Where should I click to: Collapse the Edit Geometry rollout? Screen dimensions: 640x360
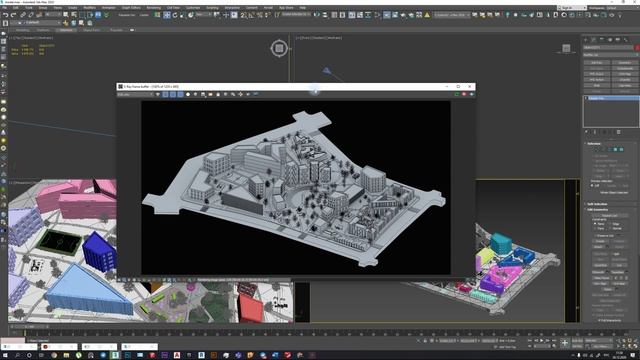coord(597,210)
